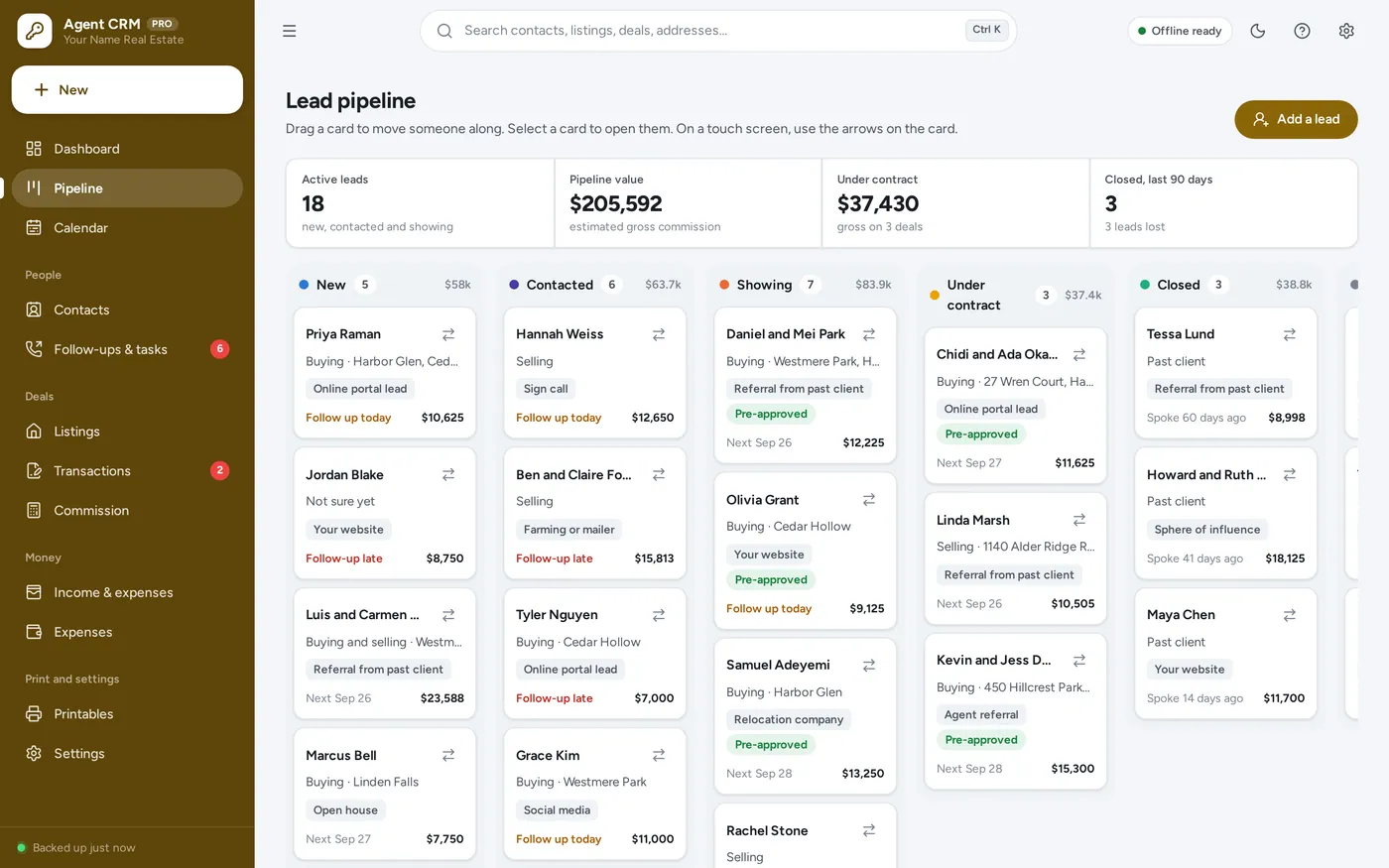The width and height of the screenshot is (1389, 868).
Task: Open the help question mark icon
Action: coord(1303,31)
